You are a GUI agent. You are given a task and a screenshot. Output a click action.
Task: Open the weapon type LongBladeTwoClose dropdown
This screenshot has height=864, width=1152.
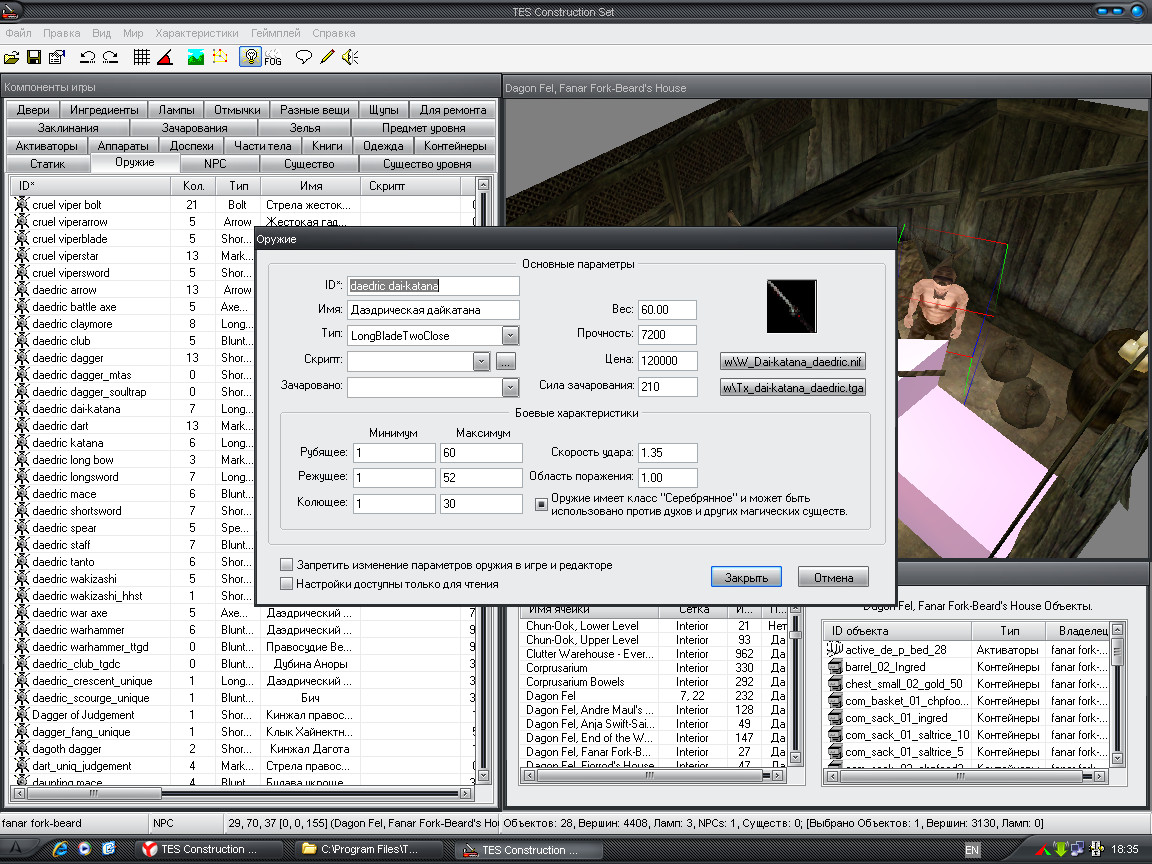(x=510, y=336)
